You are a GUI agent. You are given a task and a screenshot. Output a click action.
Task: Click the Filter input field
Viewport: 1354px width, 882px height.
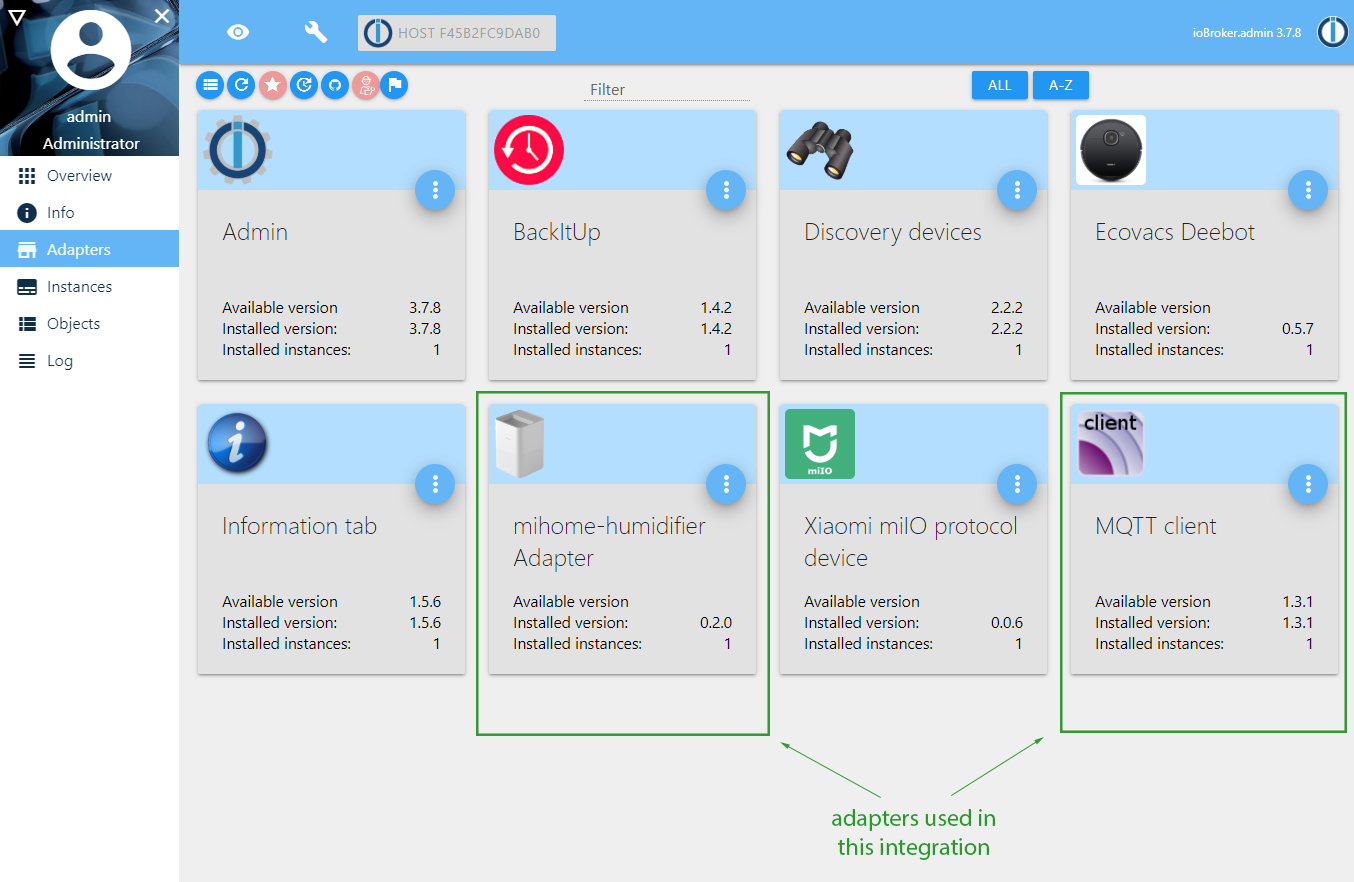[x=667, y=89]
